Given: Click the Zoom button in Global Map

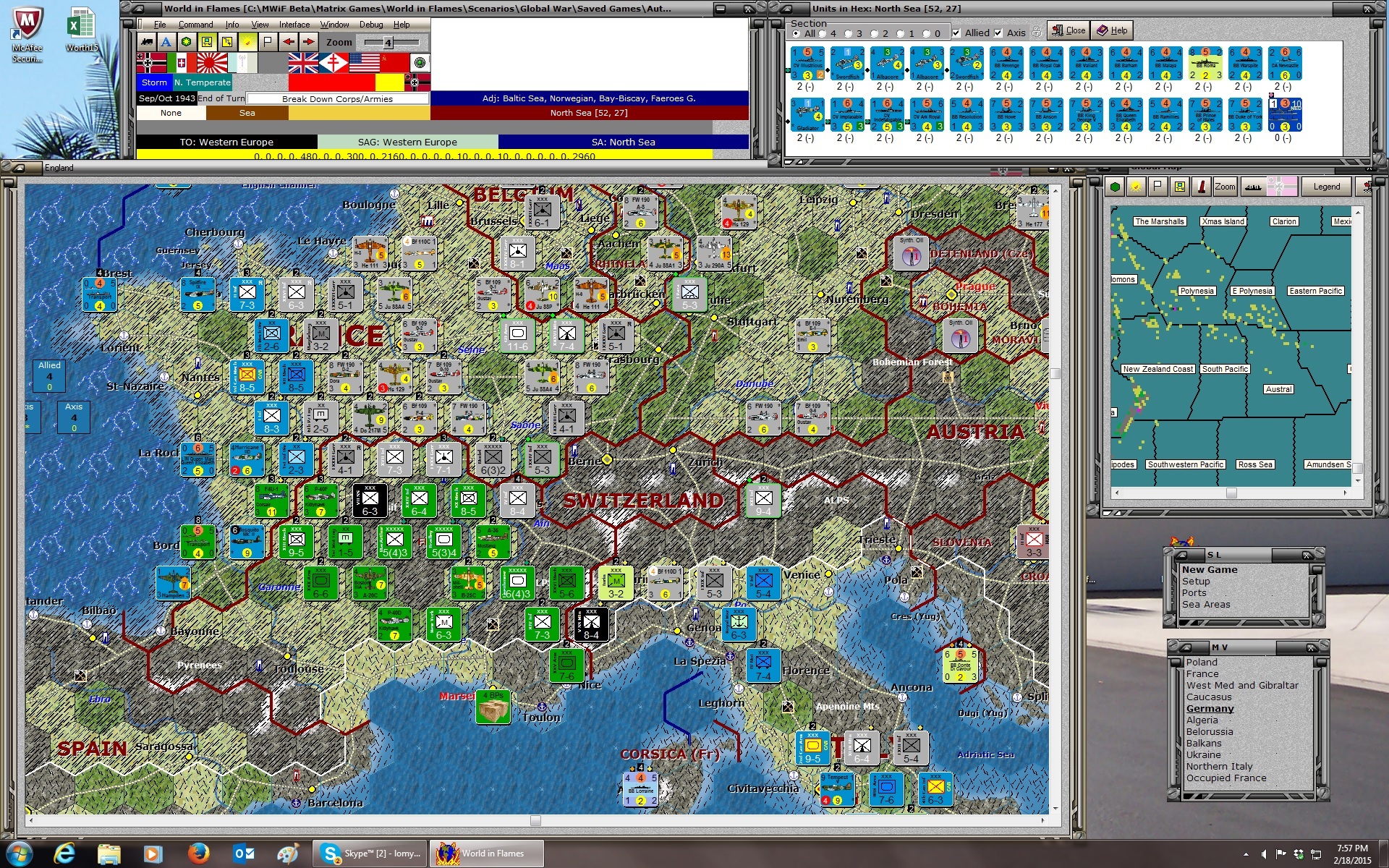Looking at the screenshot, I should click(1225, 187).
